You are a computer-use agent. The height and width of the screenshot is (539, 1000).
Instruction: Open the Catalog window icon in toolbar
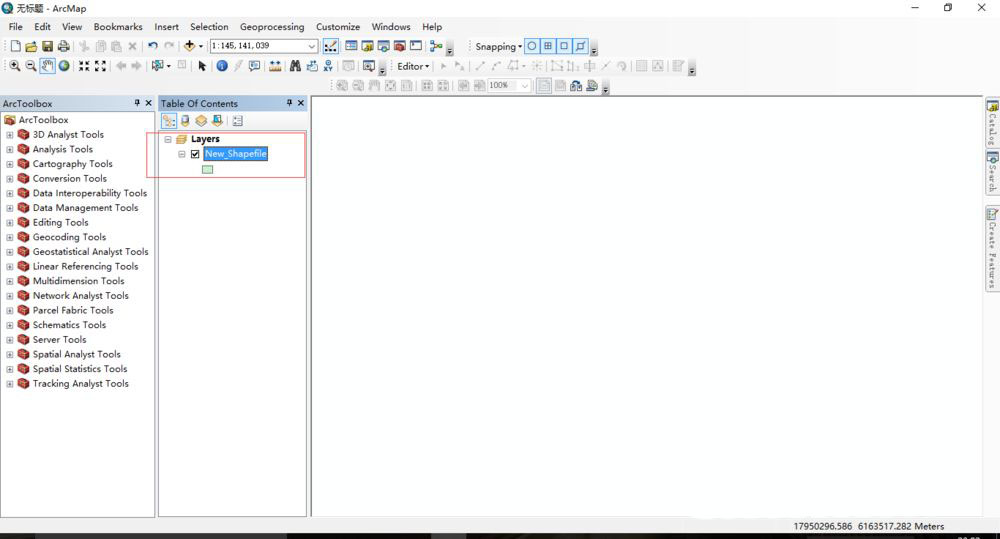tap(367, 46)
